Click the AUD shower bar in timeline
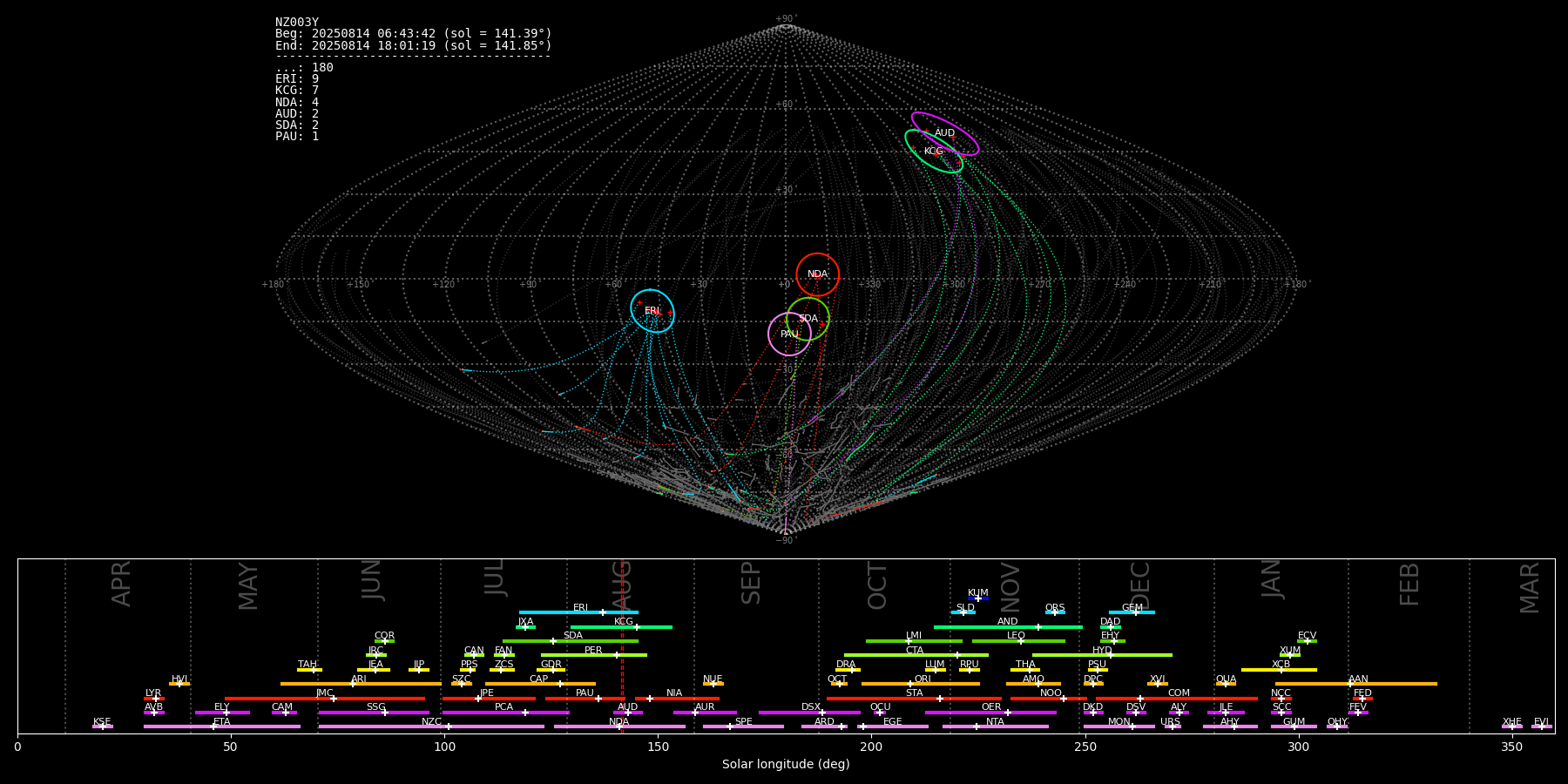Image resolution: width=1568 pixels, height=784 pixels. [628, 713]
